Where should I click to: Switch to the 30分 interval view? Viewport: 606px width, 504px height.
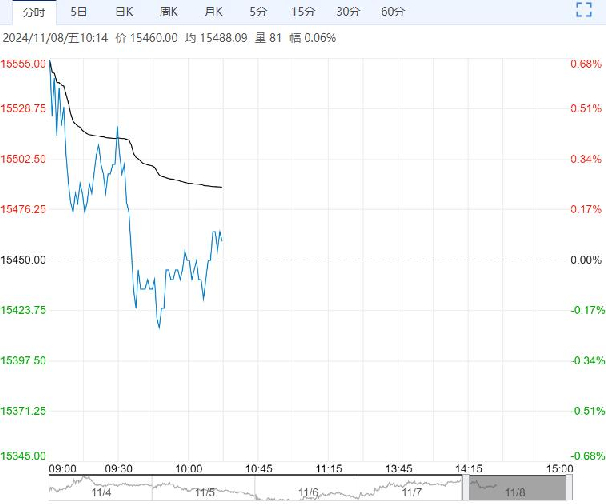point(348,12)
